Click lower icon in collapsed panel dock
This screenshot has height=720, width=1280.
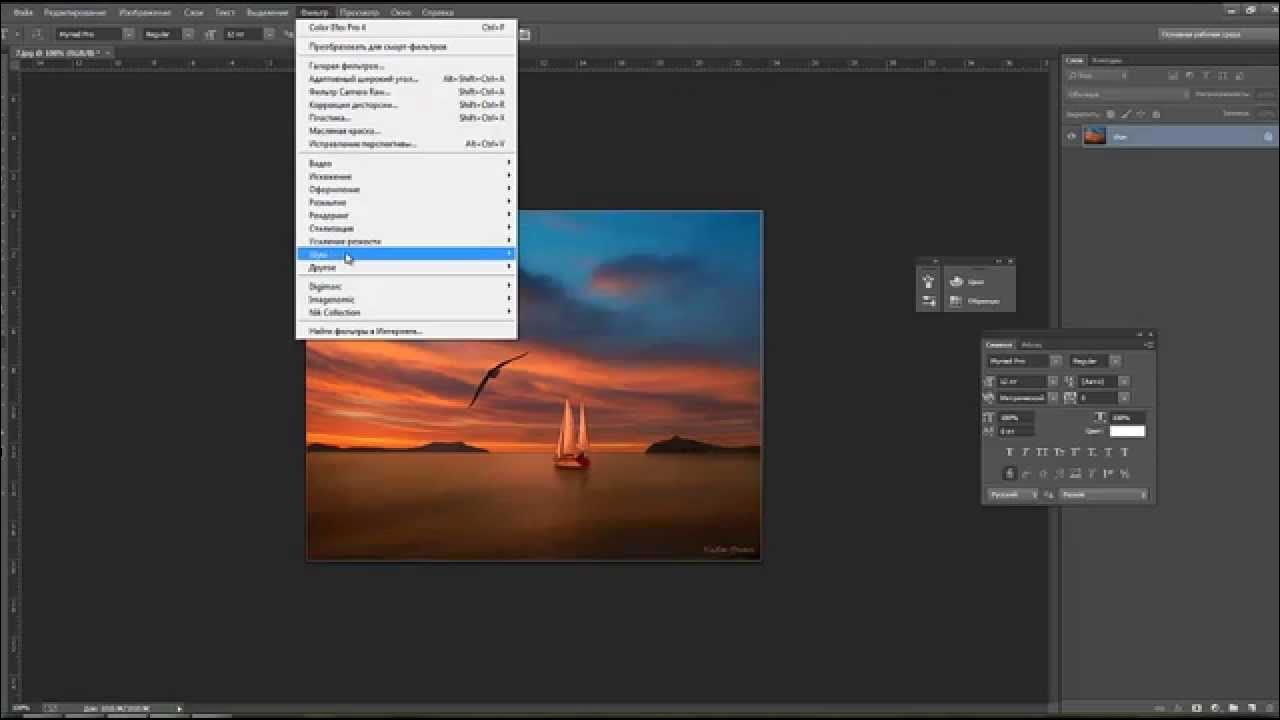(929, 301)
